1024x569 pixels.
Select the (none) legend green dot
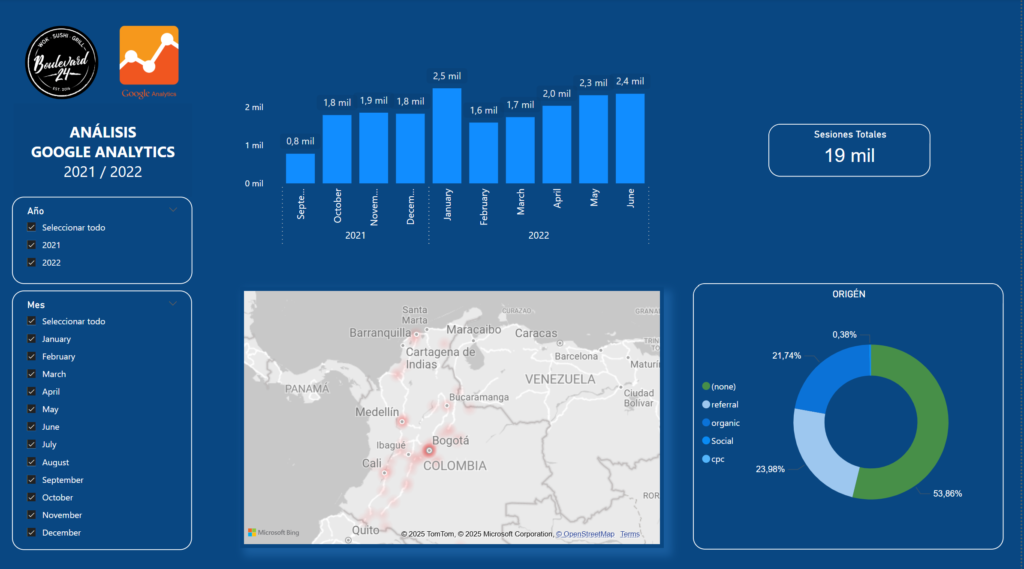click(706, 387)
